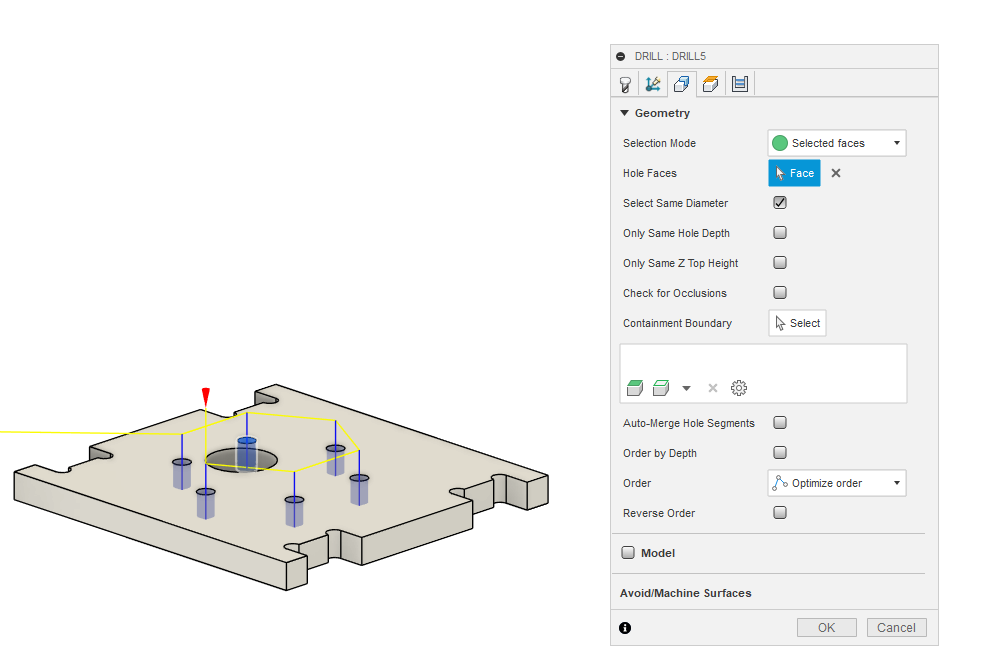Image resolution: width=987 pixels, height=665 pixels.
Task: Clear the Hole Faces selection
Action: [836, 173]
